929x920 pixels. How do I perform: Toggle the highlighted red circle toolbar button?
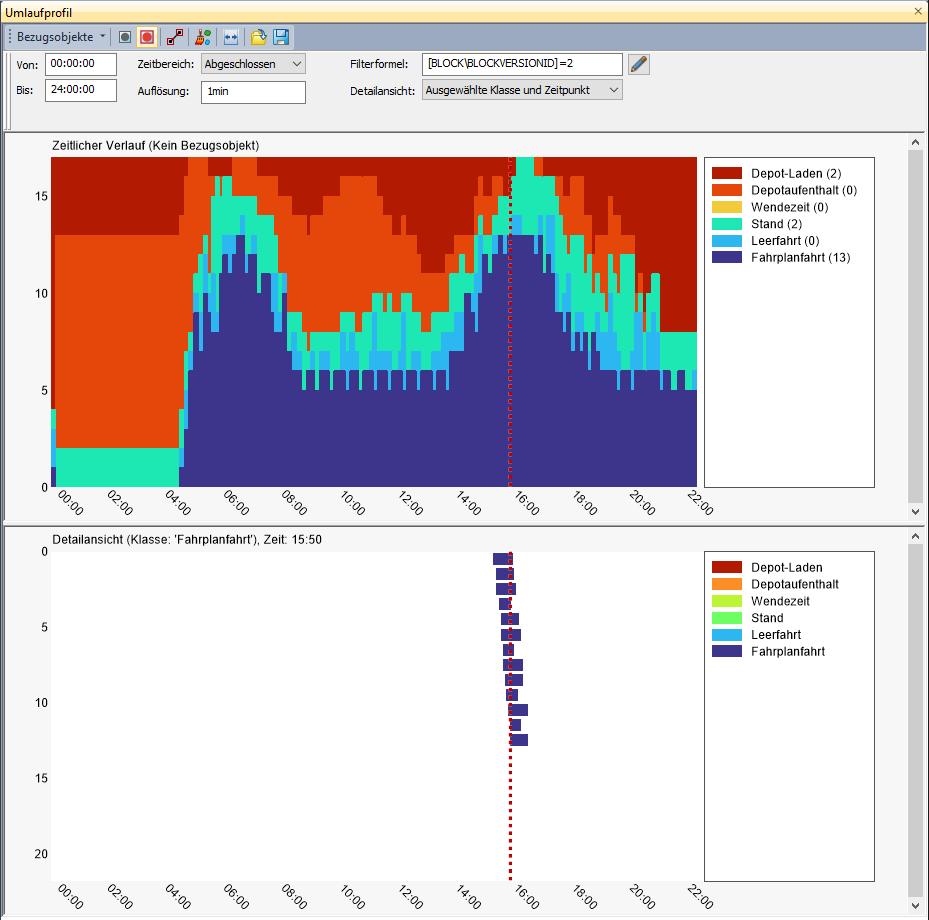[147, 37]
